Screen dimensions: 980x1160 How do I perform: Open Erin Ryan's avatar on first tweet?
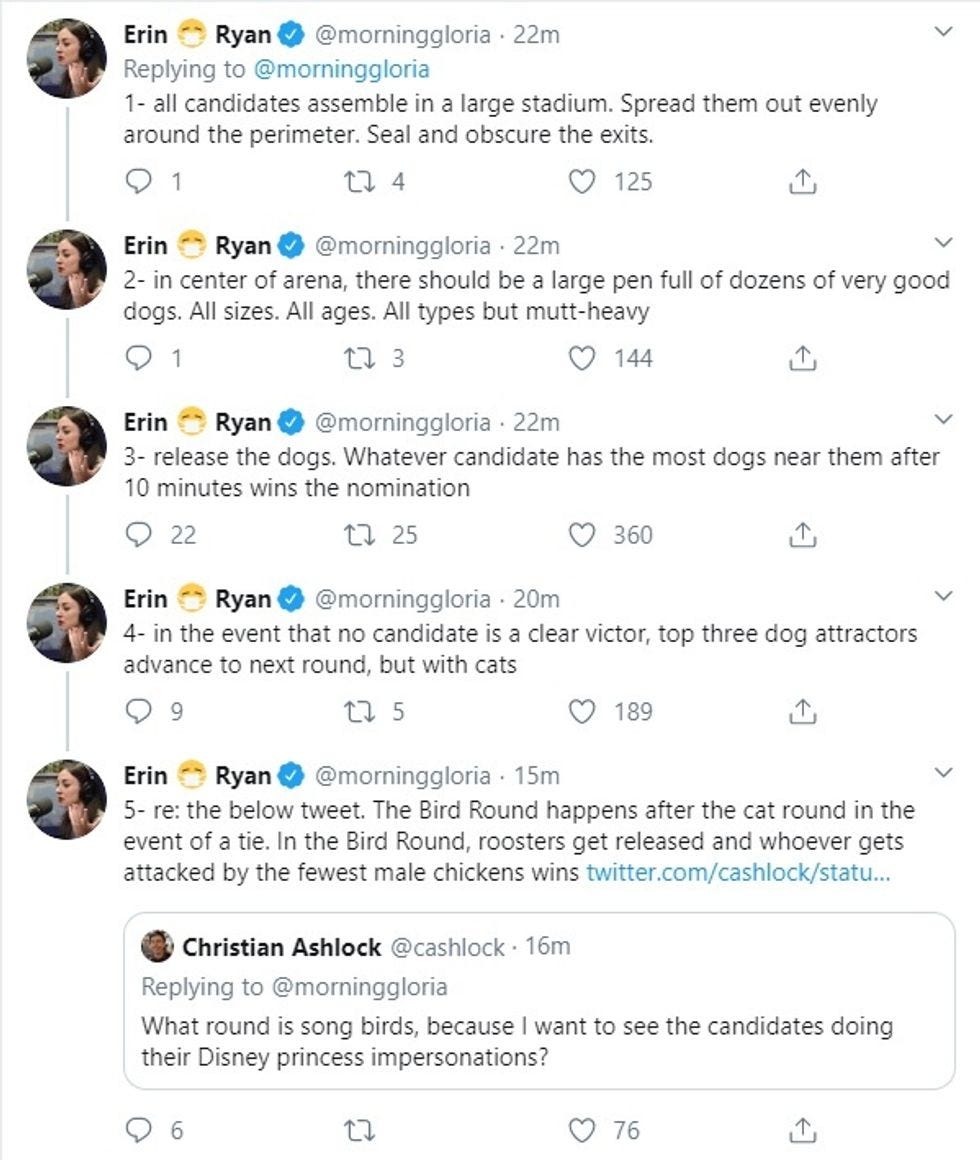tap(67, 58)
